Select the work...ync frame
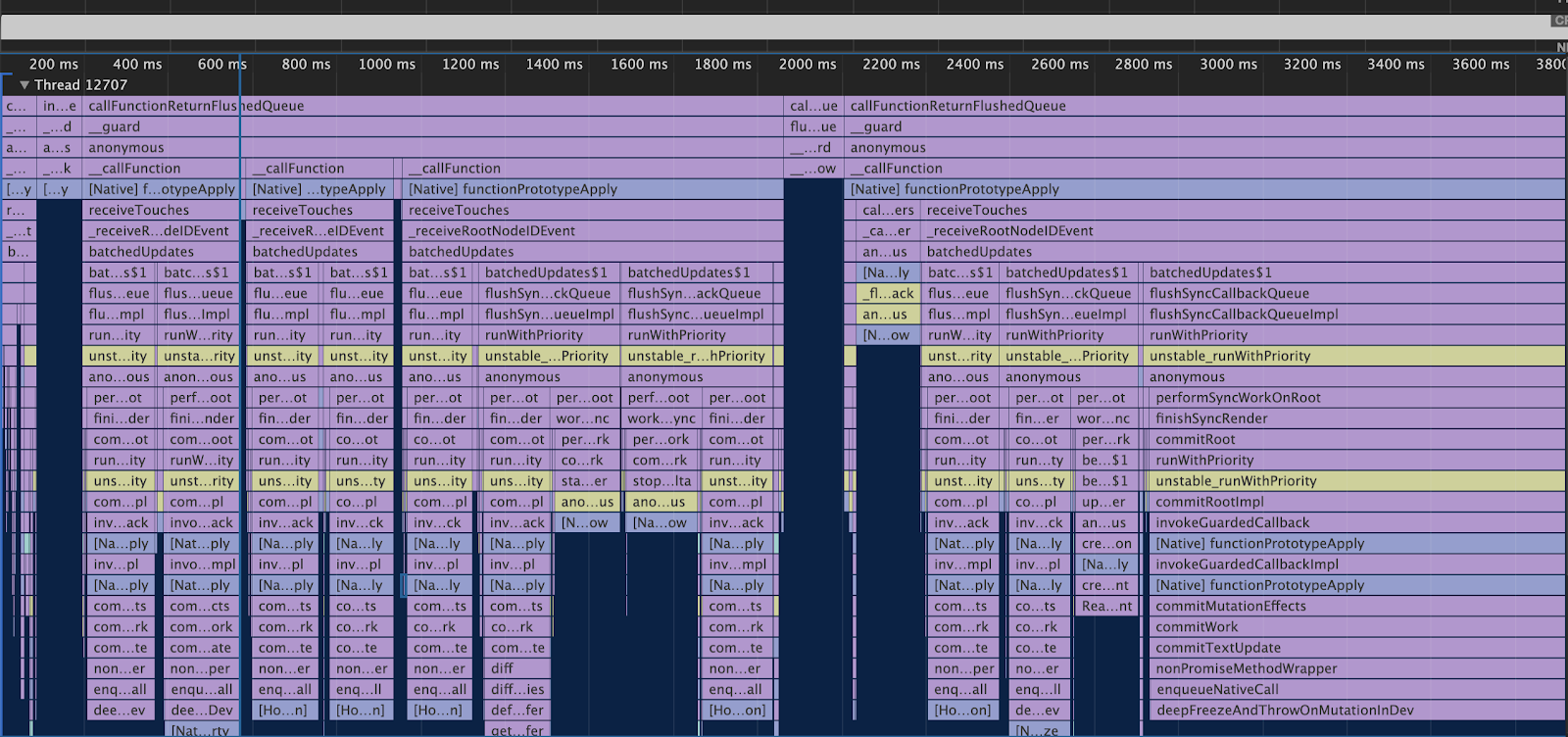Image resolution: width=1568 pixels, height=737 pixels. [661, 418]
